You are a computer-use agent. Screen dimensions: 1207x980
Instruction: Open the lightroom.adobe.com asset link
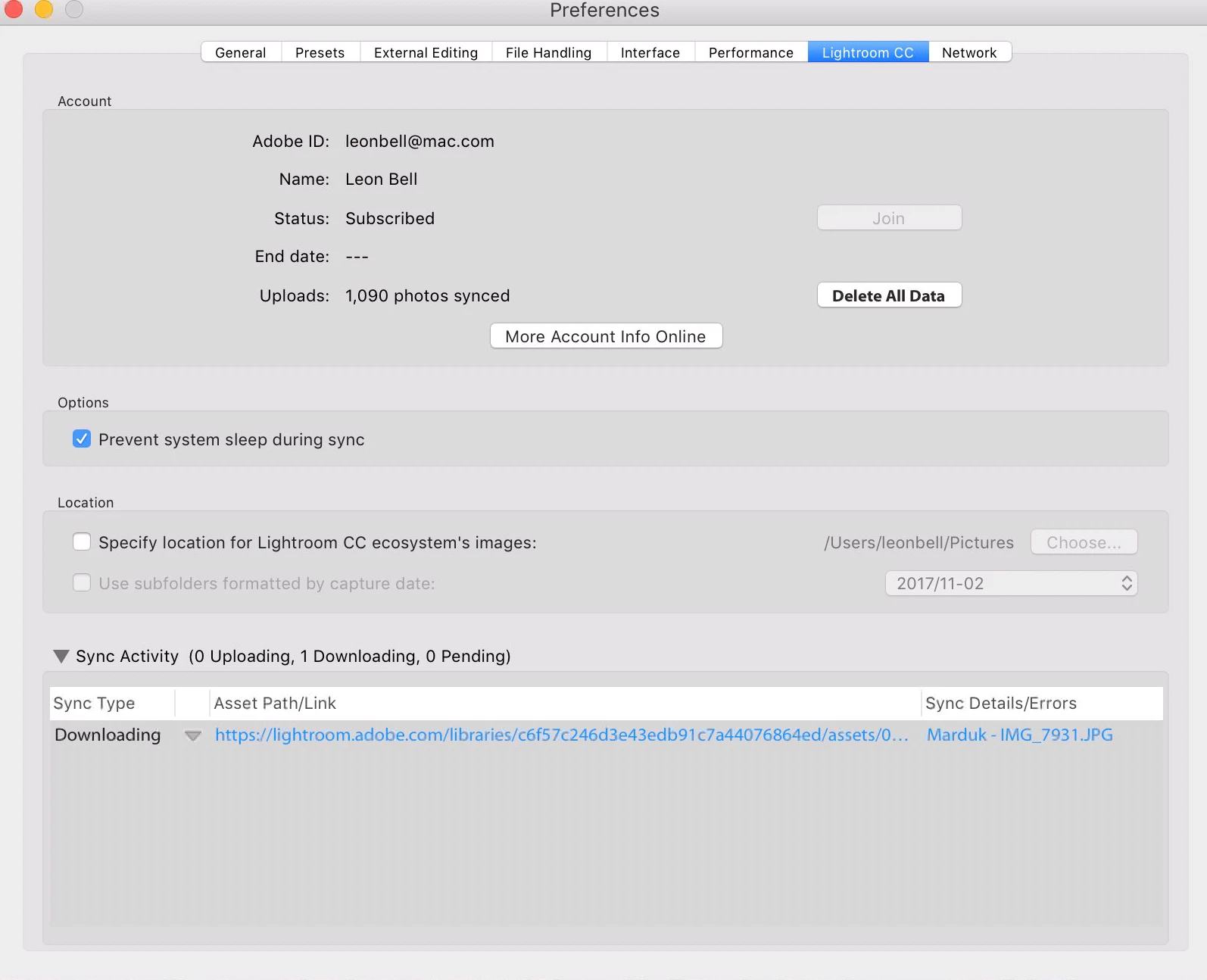561,735
